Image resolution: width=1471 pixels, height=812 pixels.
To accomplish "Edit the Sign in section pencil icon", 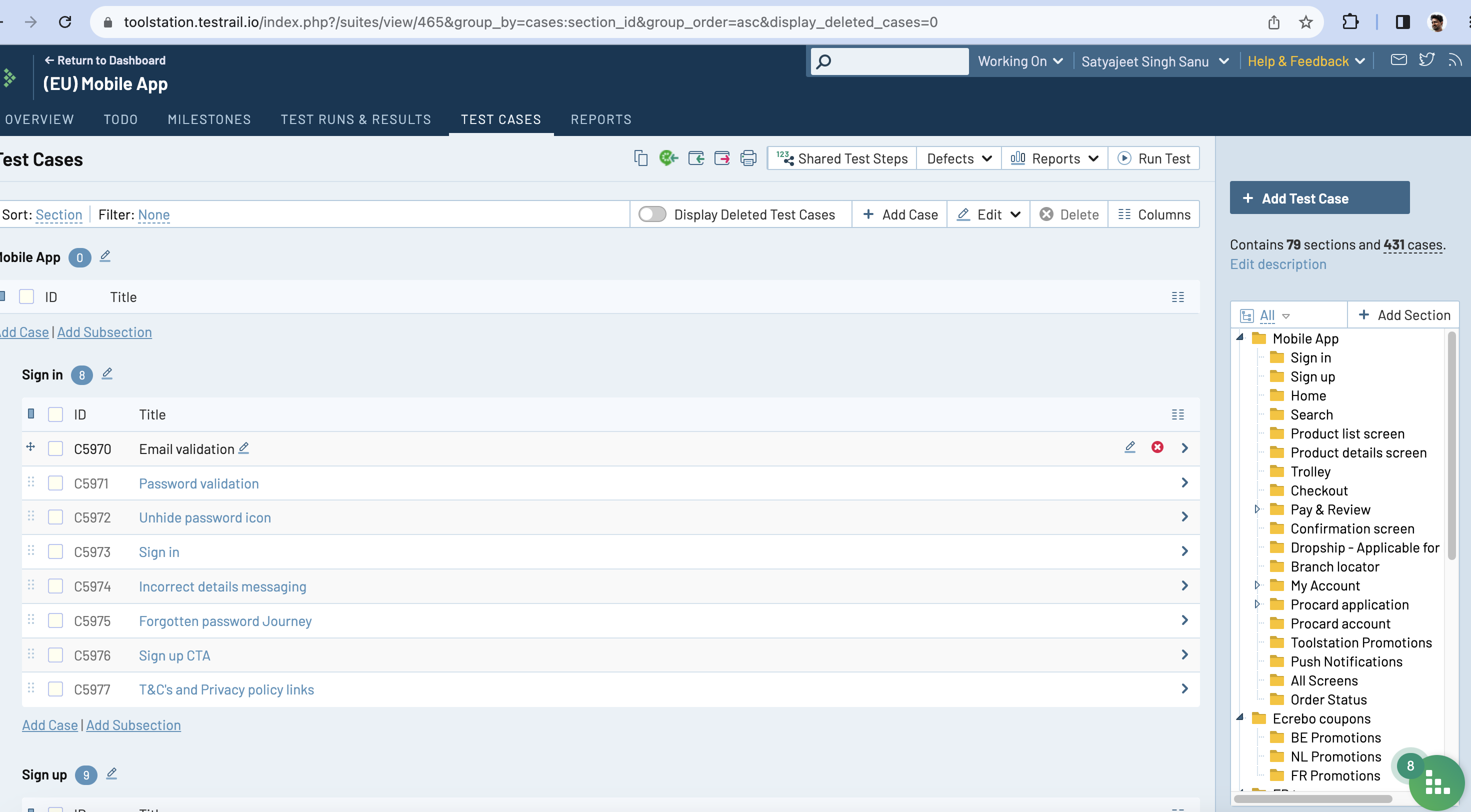I will pos(107,374).
